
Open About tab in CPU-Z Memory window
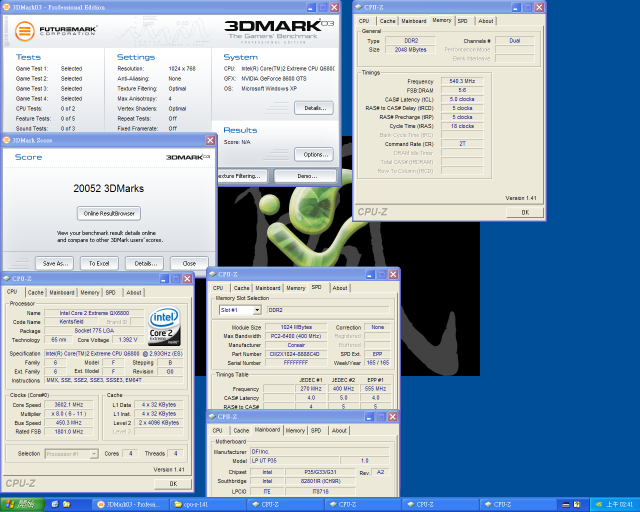point(486,21)
